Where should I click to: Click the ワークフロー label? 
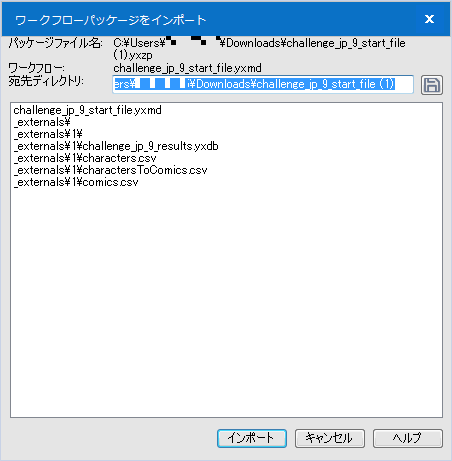coord(36,68)
